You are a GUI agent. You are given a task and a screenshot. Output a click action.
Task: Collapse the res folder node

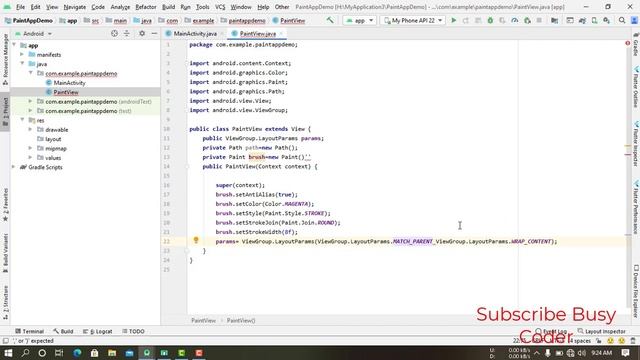point(22,120)
